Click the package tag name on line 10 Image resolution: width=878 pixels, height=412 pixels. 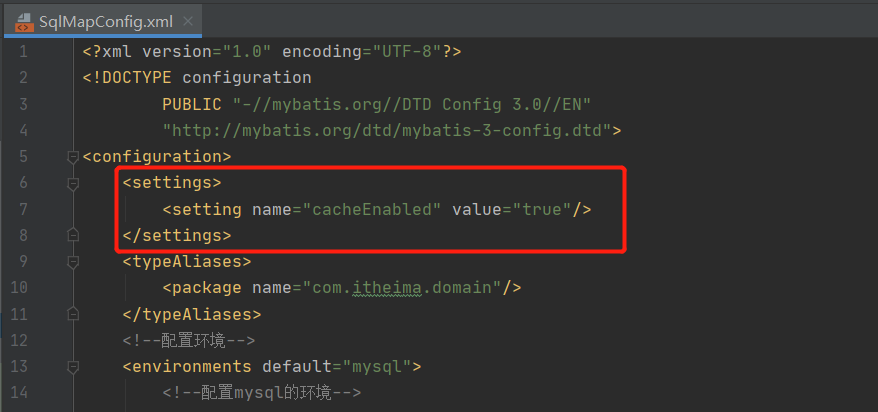coord(207,288)
